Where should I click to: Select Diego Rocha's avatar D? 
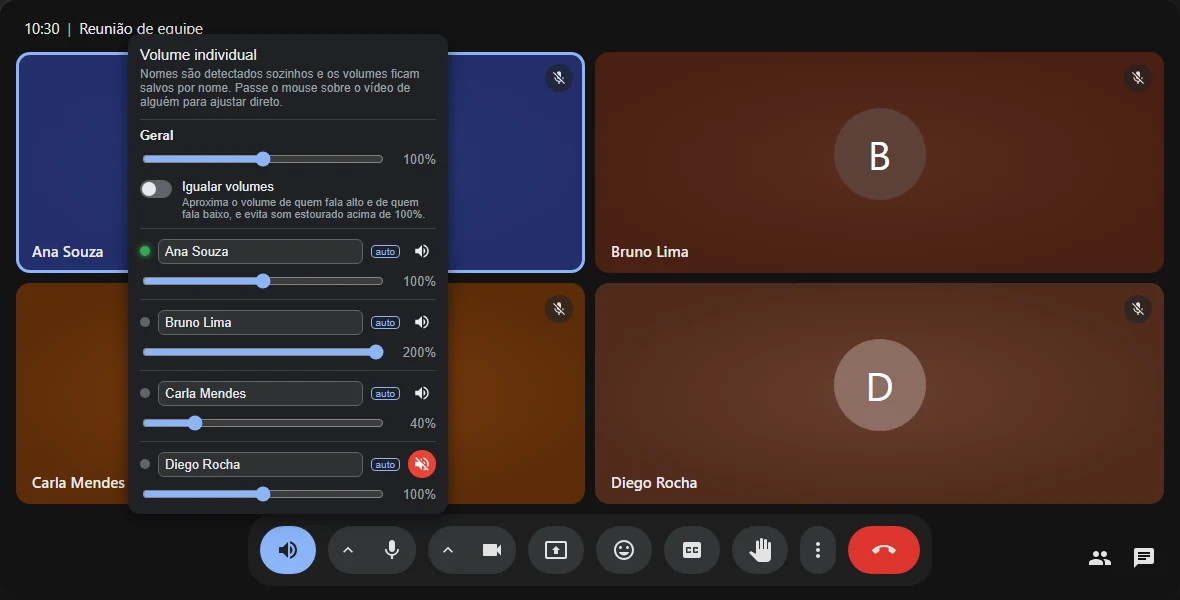pyautogui.click(x=879, y=385)
